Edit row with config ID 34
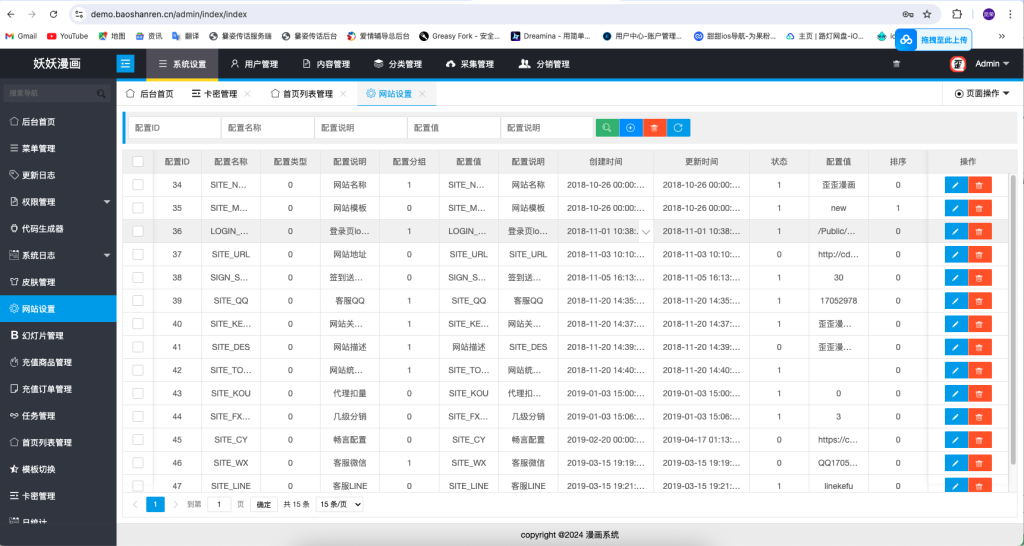The image size is (1024, 546). coord(956,185)
